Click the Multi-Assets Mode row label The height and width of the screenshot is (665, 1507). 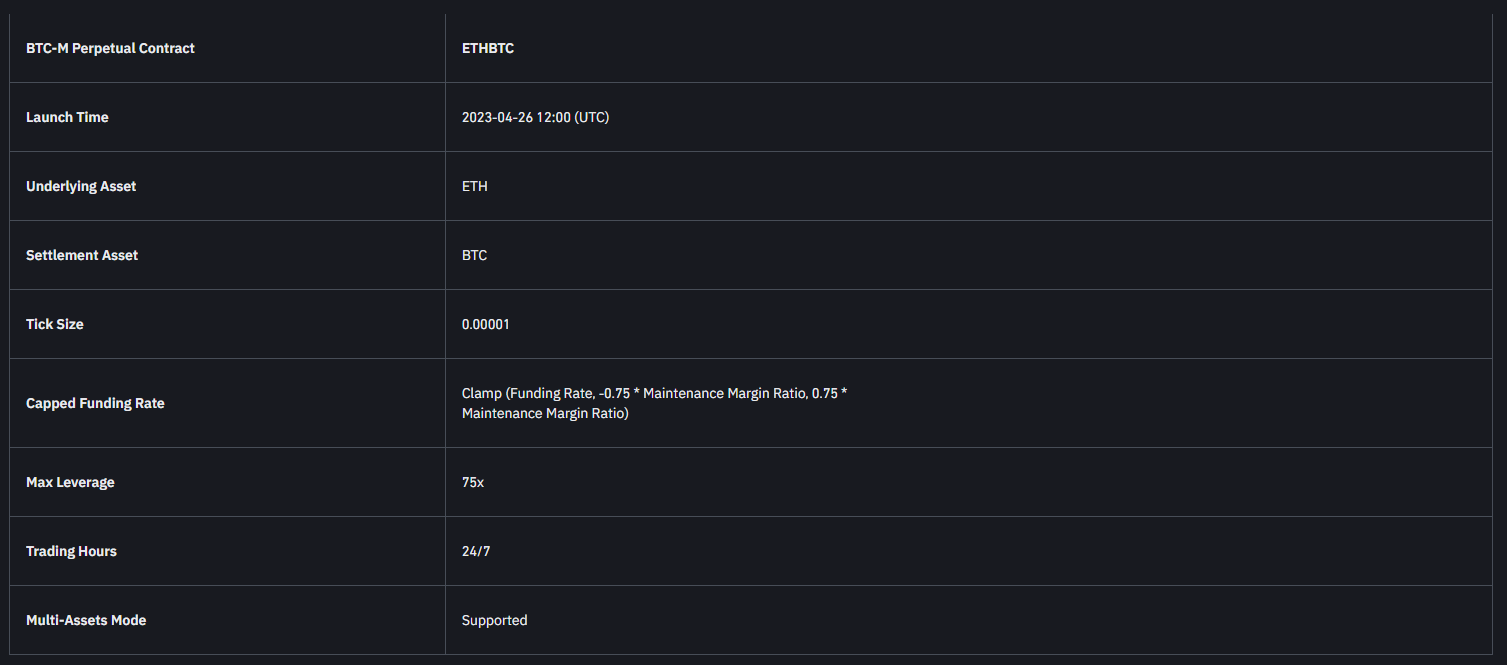coord(86,620)
